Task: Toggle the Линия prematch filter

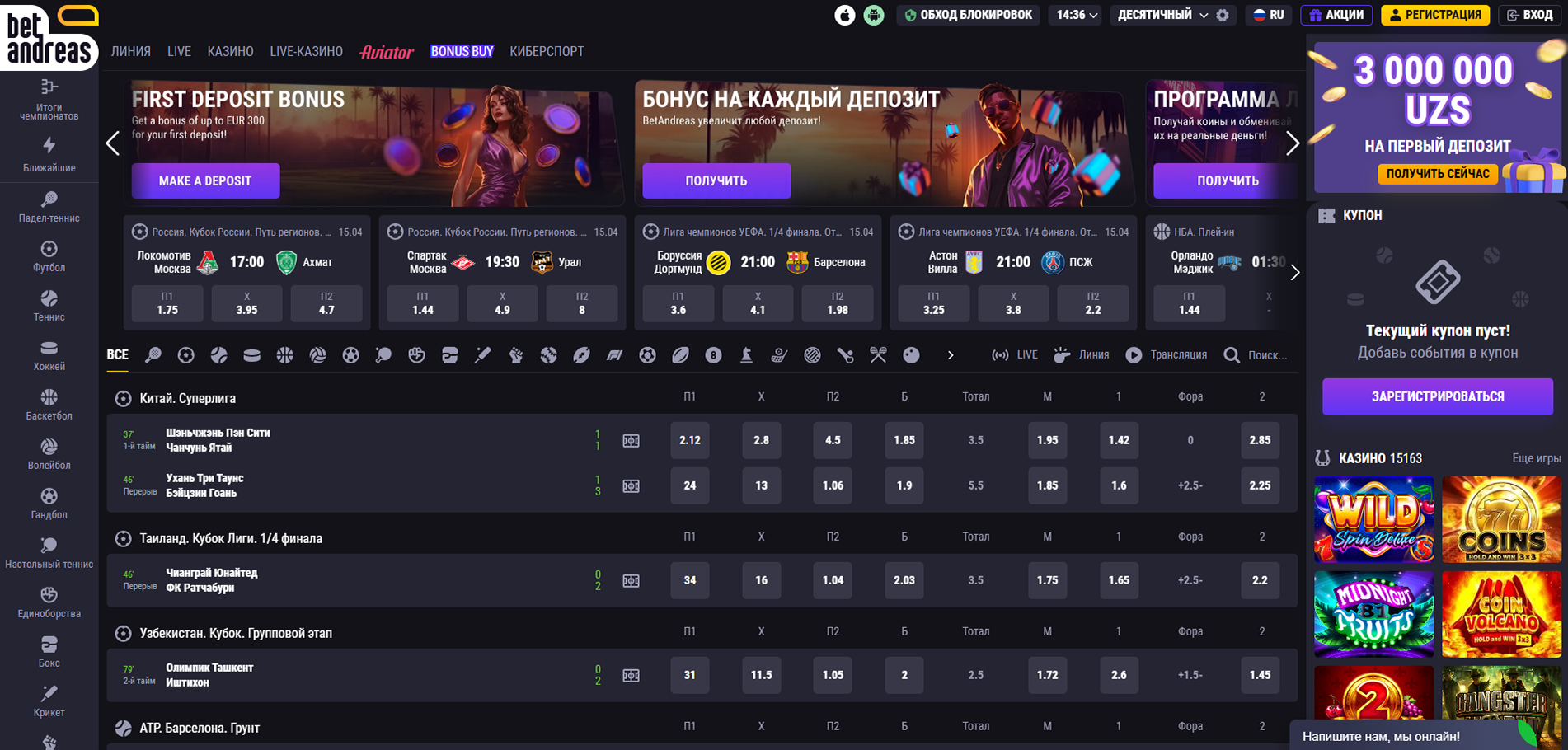Action: click(1082, 355)
